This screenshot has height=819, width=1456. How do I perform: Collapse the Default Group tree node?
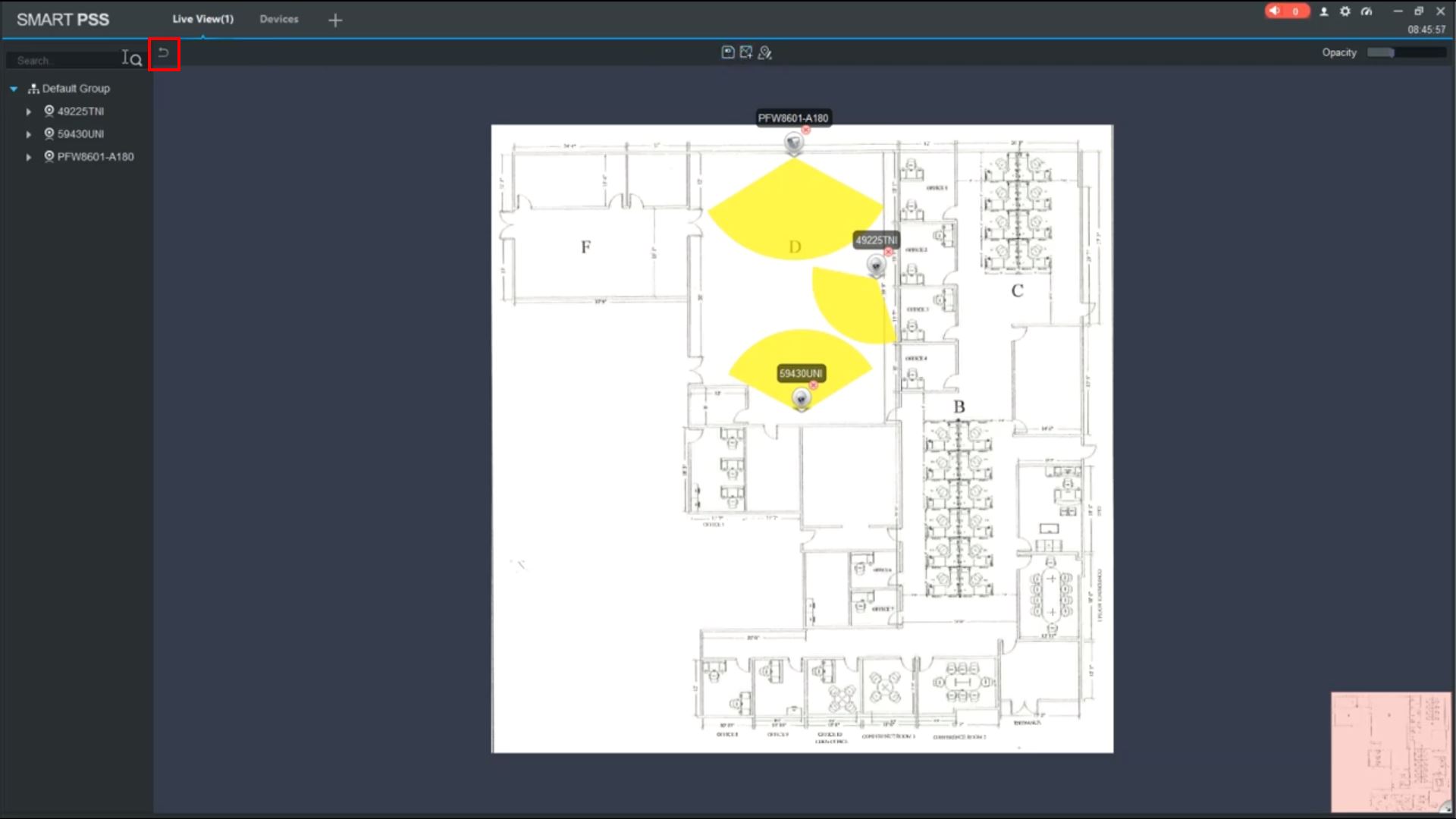(14, 89)
